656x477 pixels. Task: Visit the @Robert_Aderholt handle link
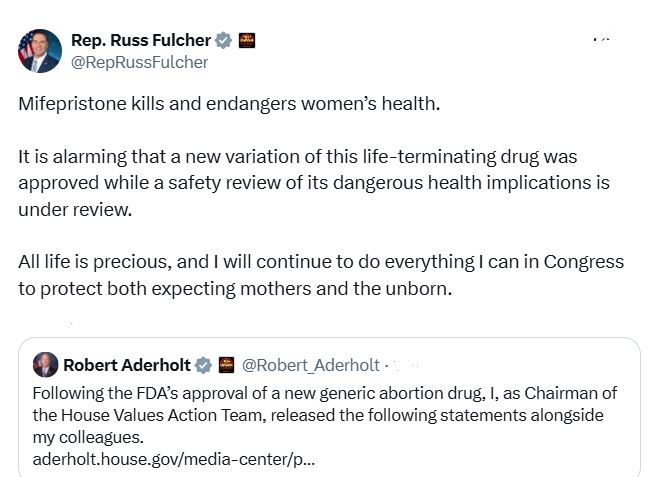(x=311, y=365)
